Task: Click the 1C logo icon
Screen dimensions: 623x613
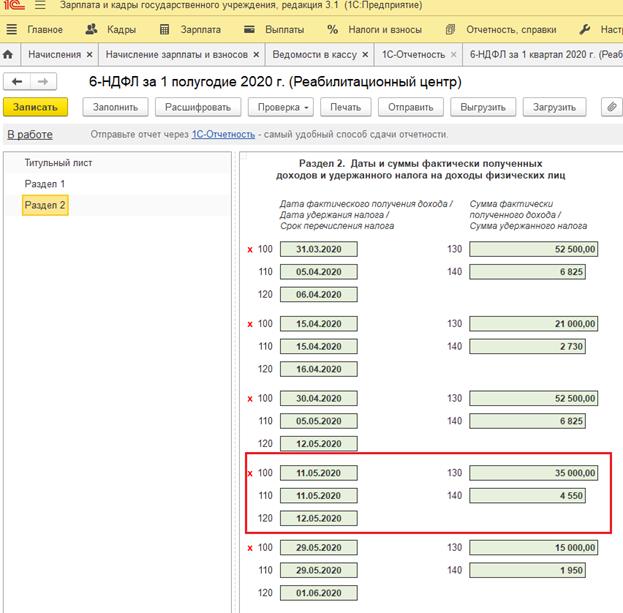Action: point(14,6)
